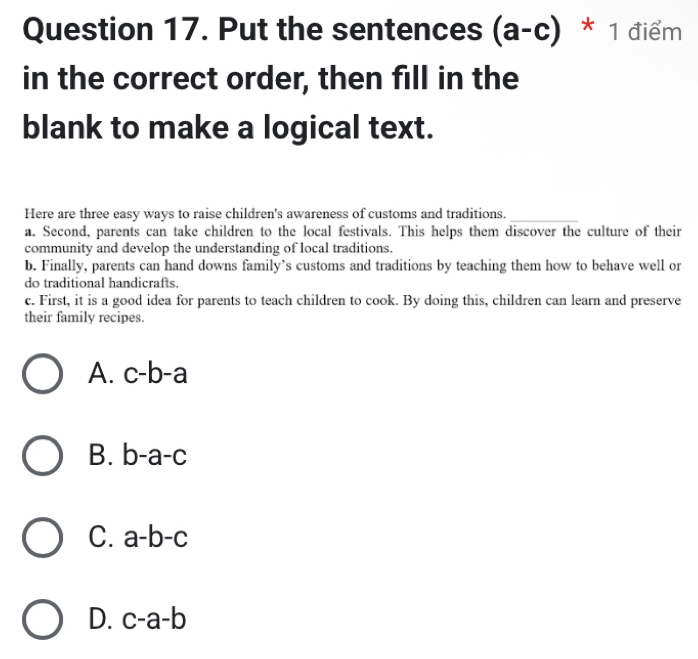This screenshot has height=659, width=698.
Task: Mark the C. a-b-c radio circle
Action: point(42,537)
